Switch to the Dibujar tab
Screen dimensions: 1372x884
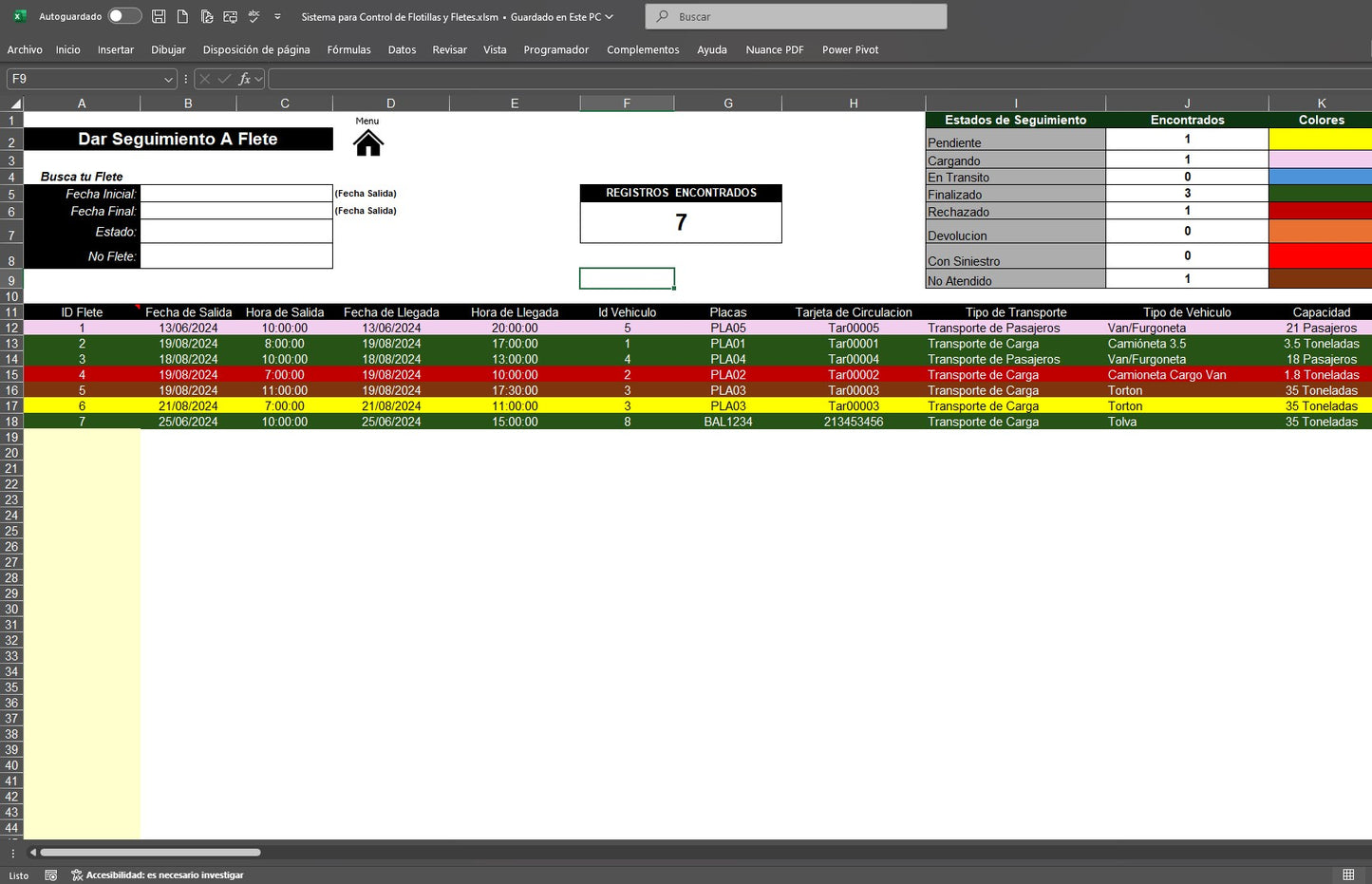pos(168,49)
